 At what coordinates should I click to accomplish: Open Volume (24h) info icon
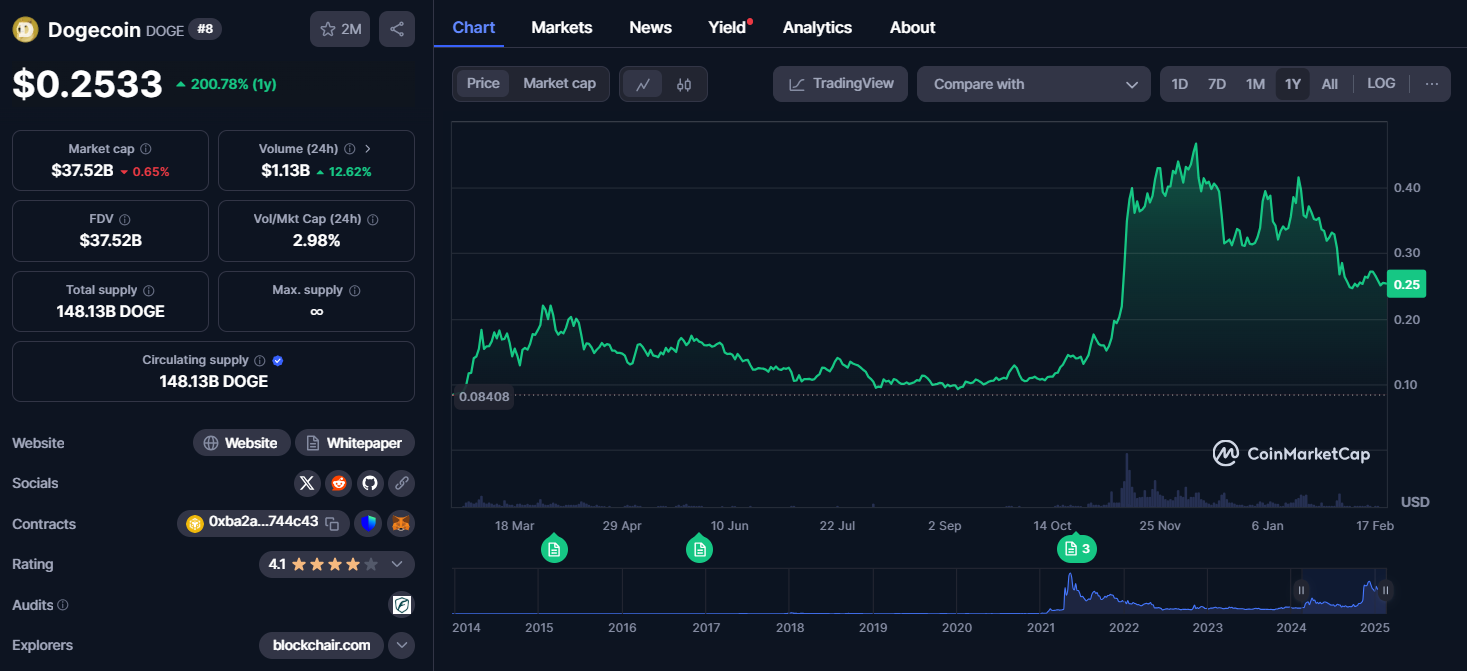[348, 149]
